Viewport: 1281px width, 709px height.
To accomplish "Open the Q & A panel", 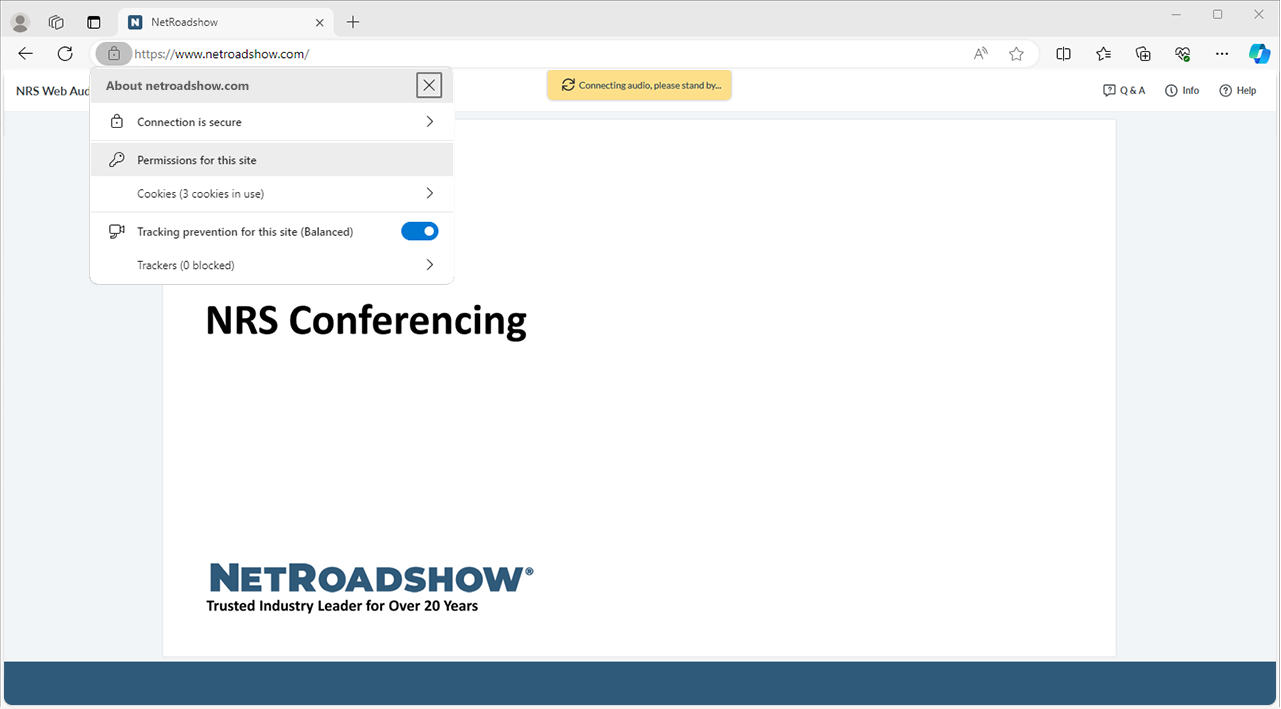I will [1124, 90].
